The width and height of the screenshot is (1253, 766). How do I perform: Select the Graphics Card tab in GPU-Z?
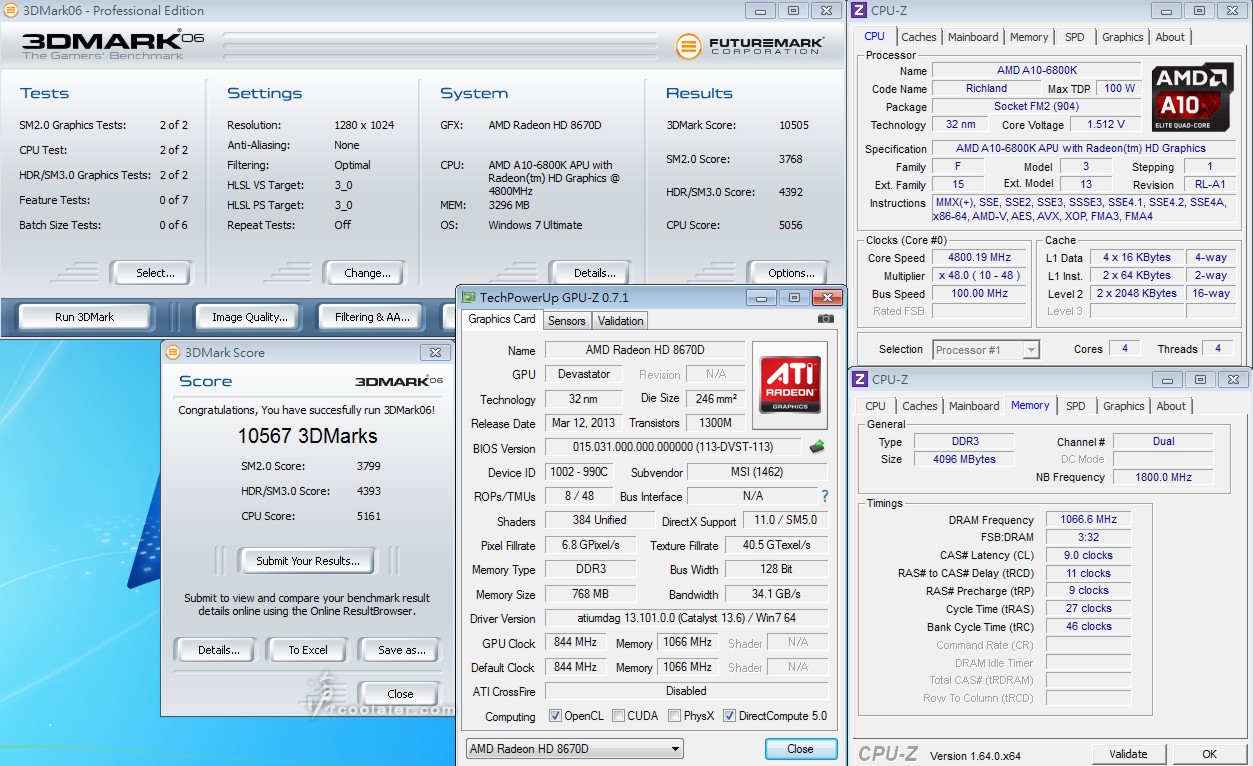tap(502, 319)
